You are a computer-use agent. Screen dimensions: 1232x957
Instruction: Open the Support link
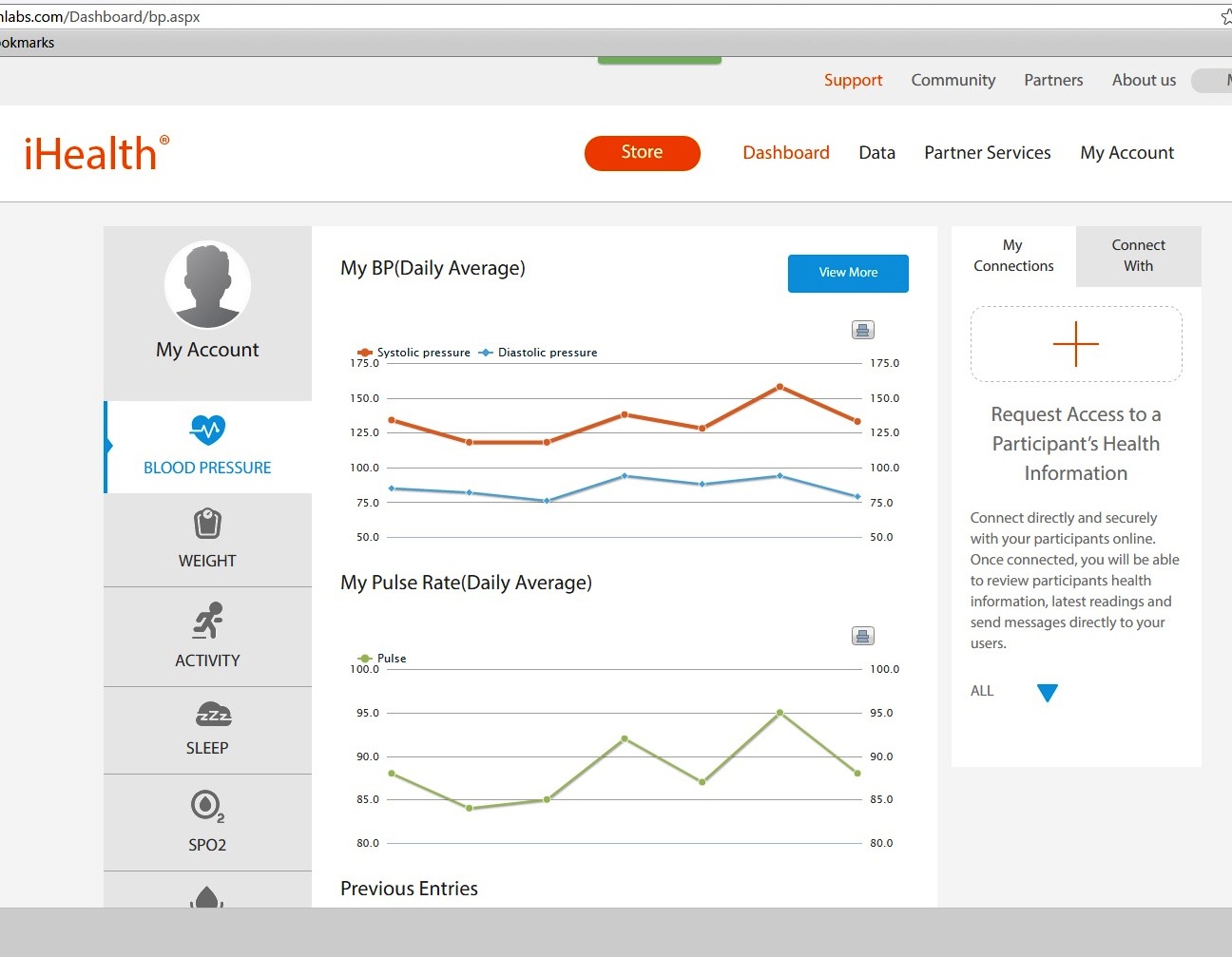tap(853, 81)
